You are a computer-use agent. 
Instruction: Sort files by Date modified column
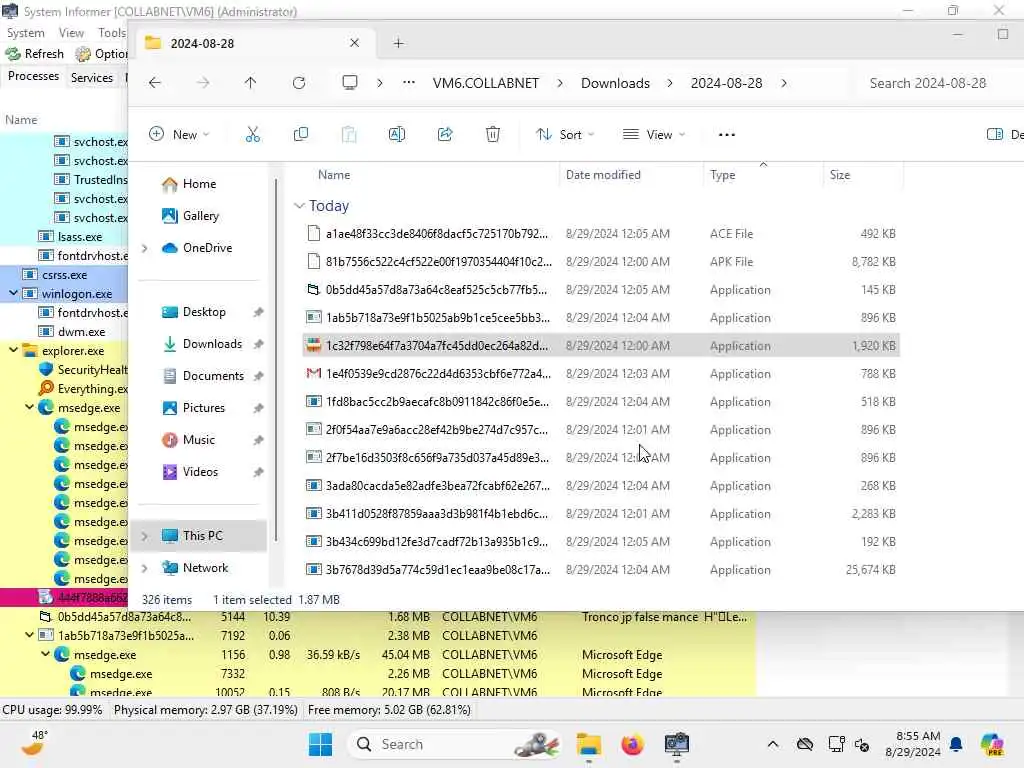[603, 175]
